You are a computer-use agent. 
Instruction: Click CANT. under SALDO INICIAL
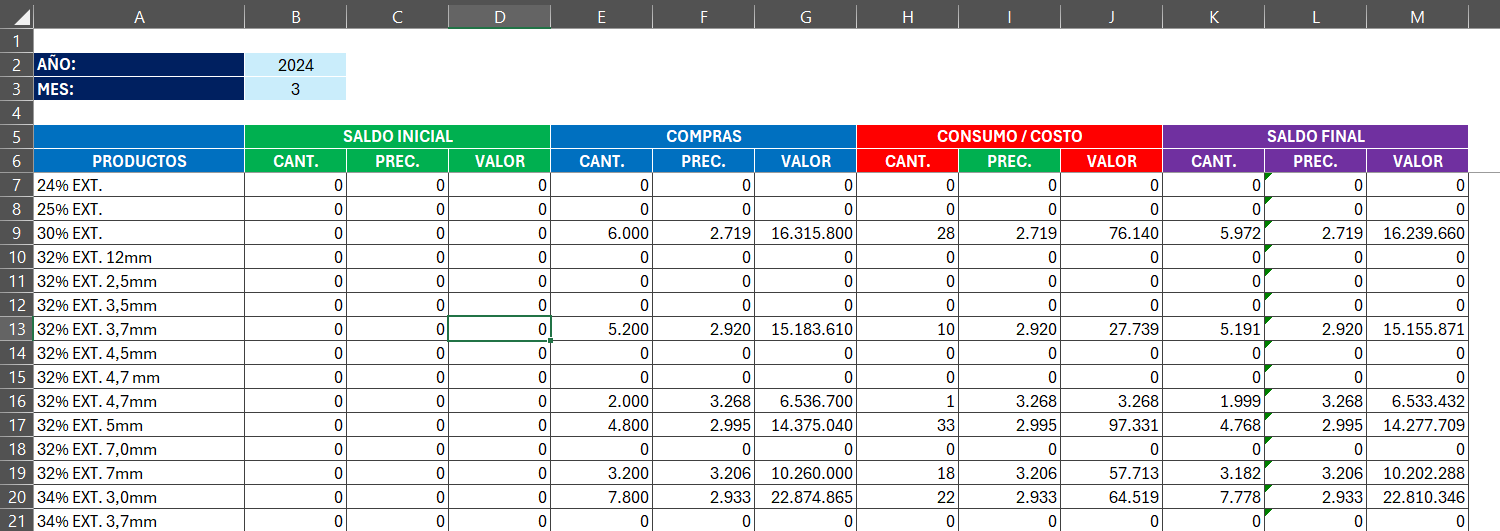[x=295, y=161]
